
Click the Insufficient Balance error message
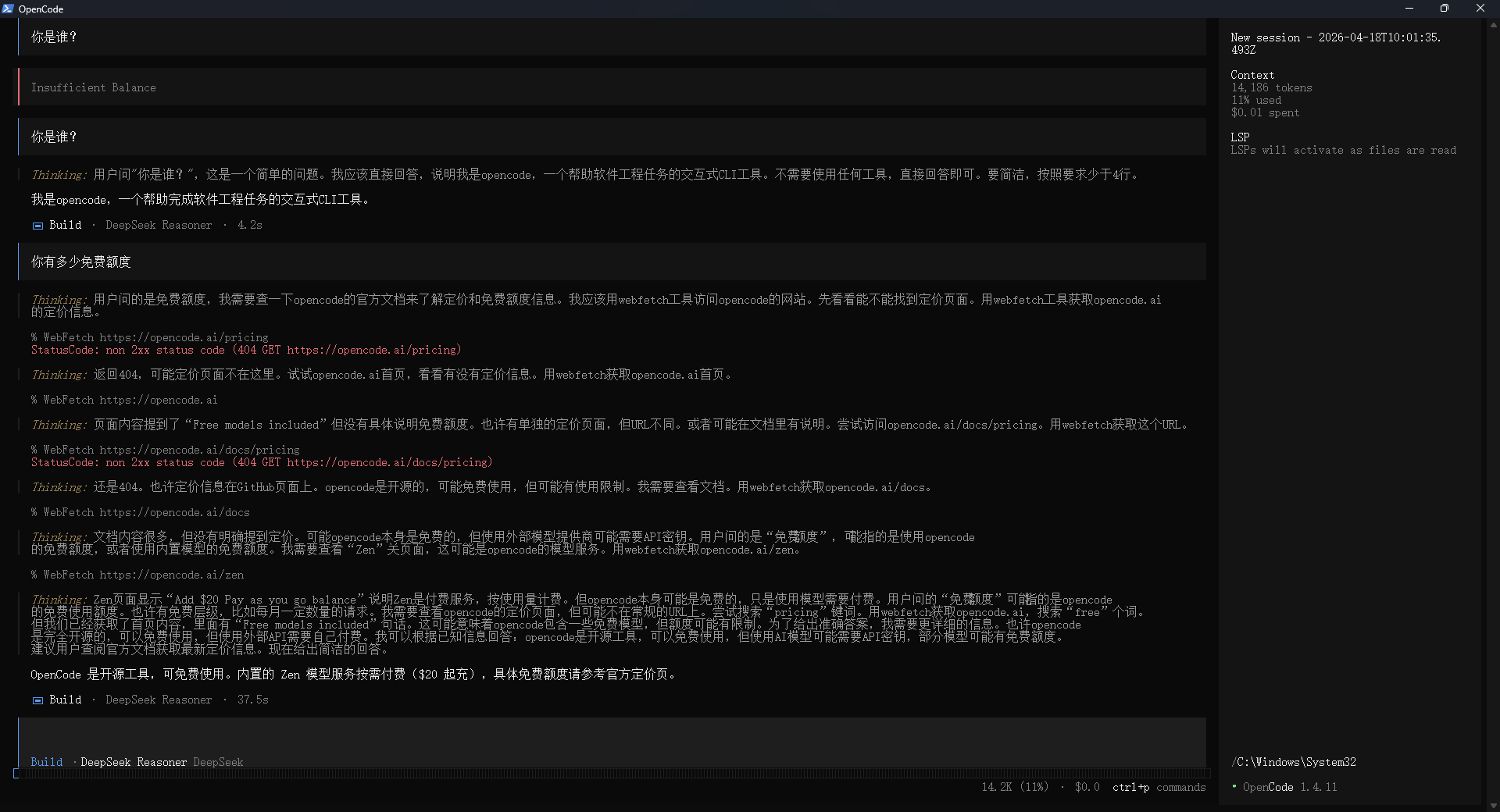pos(612,87)
